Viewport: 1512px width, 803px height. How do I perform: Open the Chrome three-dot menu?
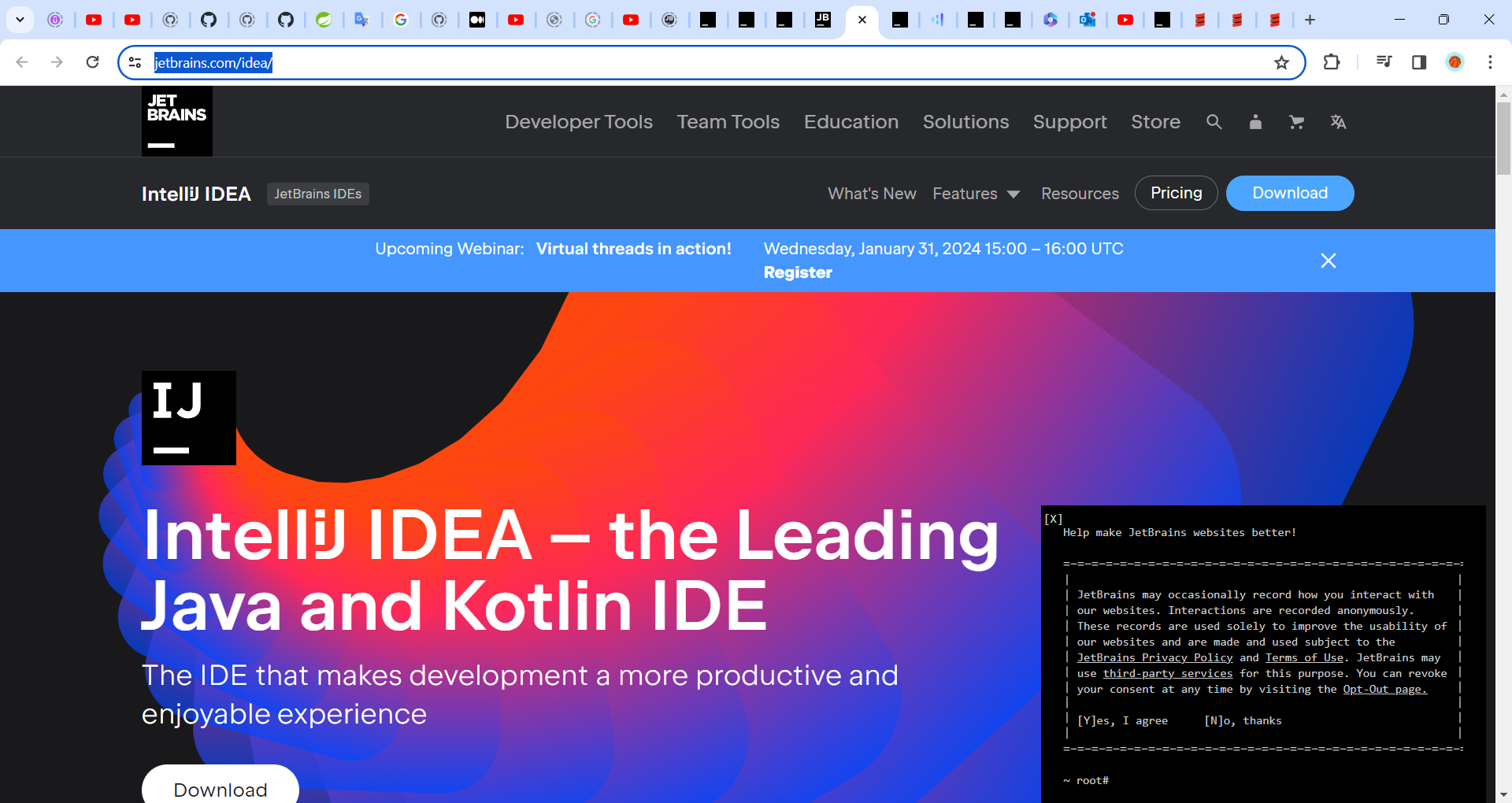click(1490, 62)
